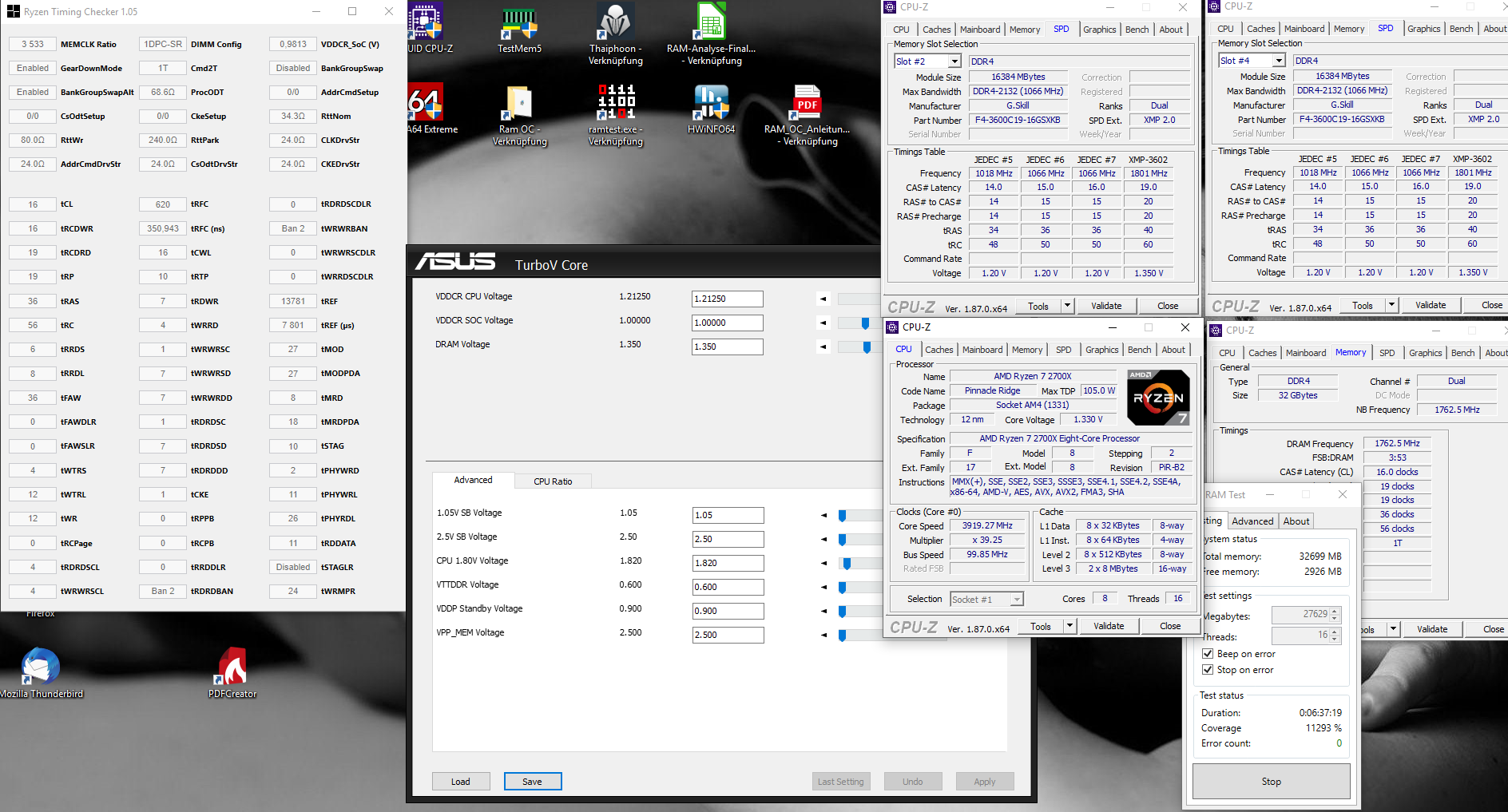Click the Ryzen Timing Checker title bar icon
This screenshot has height=812, width=1508.
14,11
